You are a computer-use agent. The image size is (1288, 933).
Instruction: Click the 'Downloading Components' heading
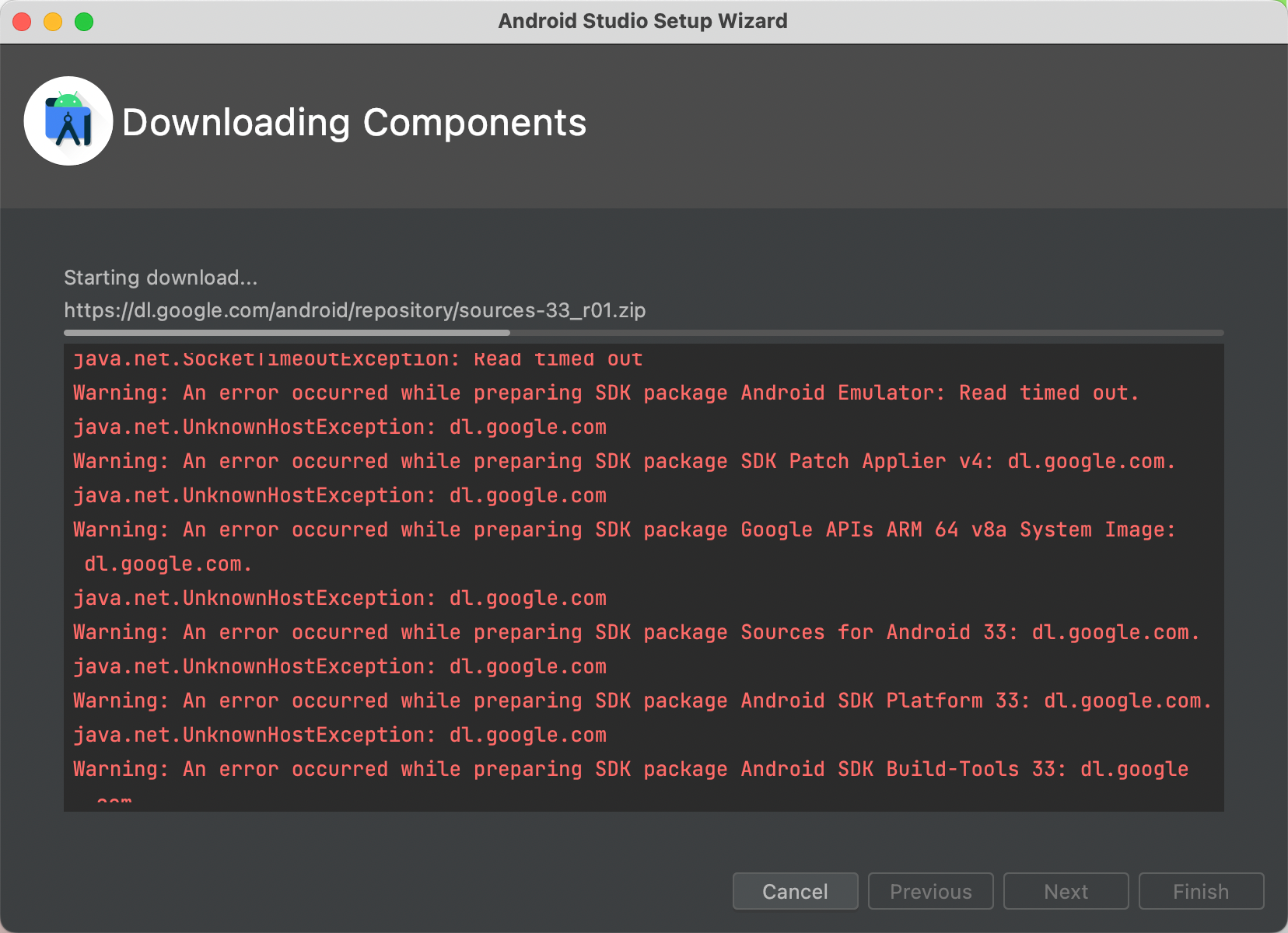coord(355,123)
